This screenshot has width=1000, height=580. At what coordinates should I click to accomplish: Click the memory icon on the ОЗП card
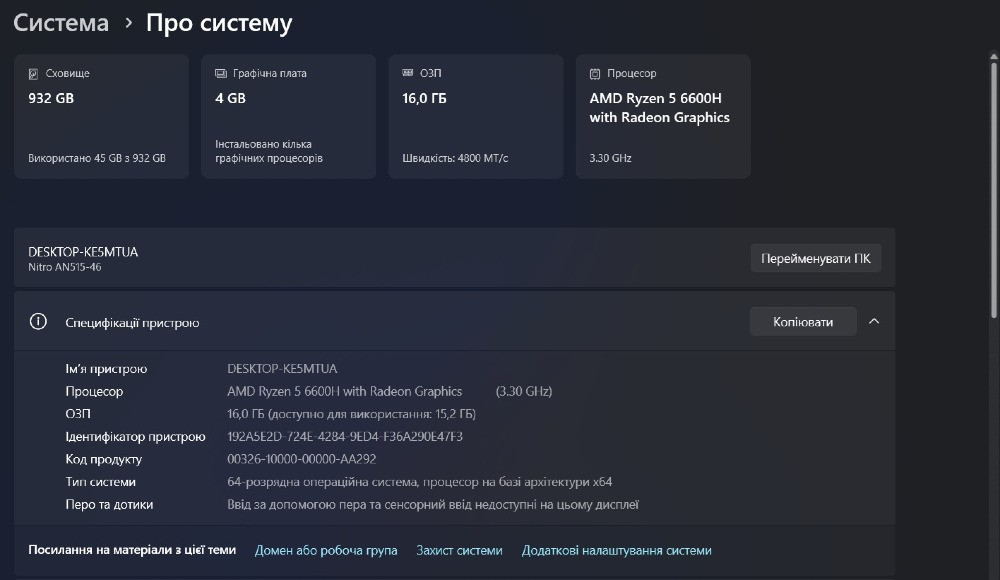tap(406, 72)
